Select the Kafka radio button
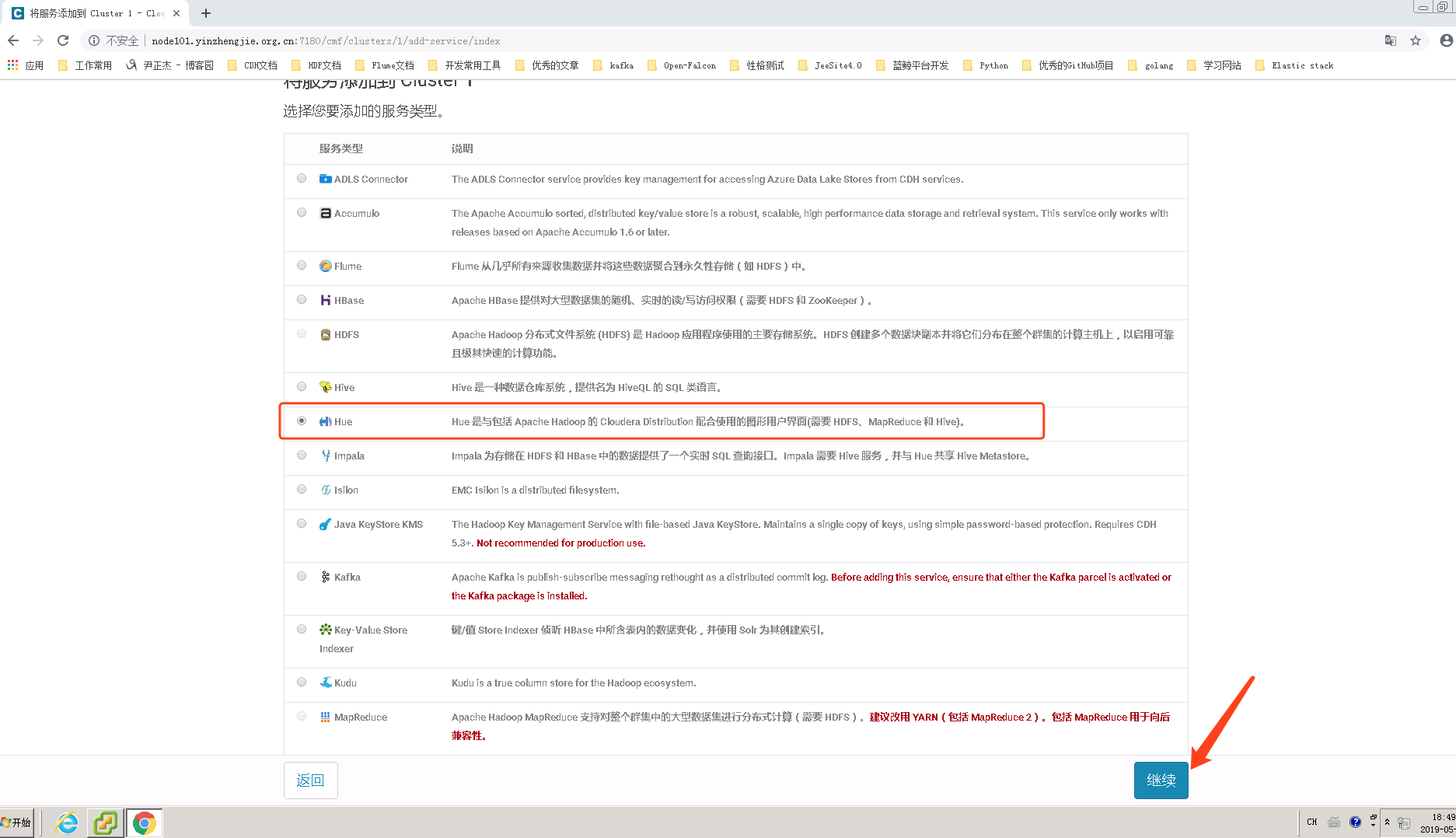The width and height of the screenshot is (1456, 838). pos(302,576)
